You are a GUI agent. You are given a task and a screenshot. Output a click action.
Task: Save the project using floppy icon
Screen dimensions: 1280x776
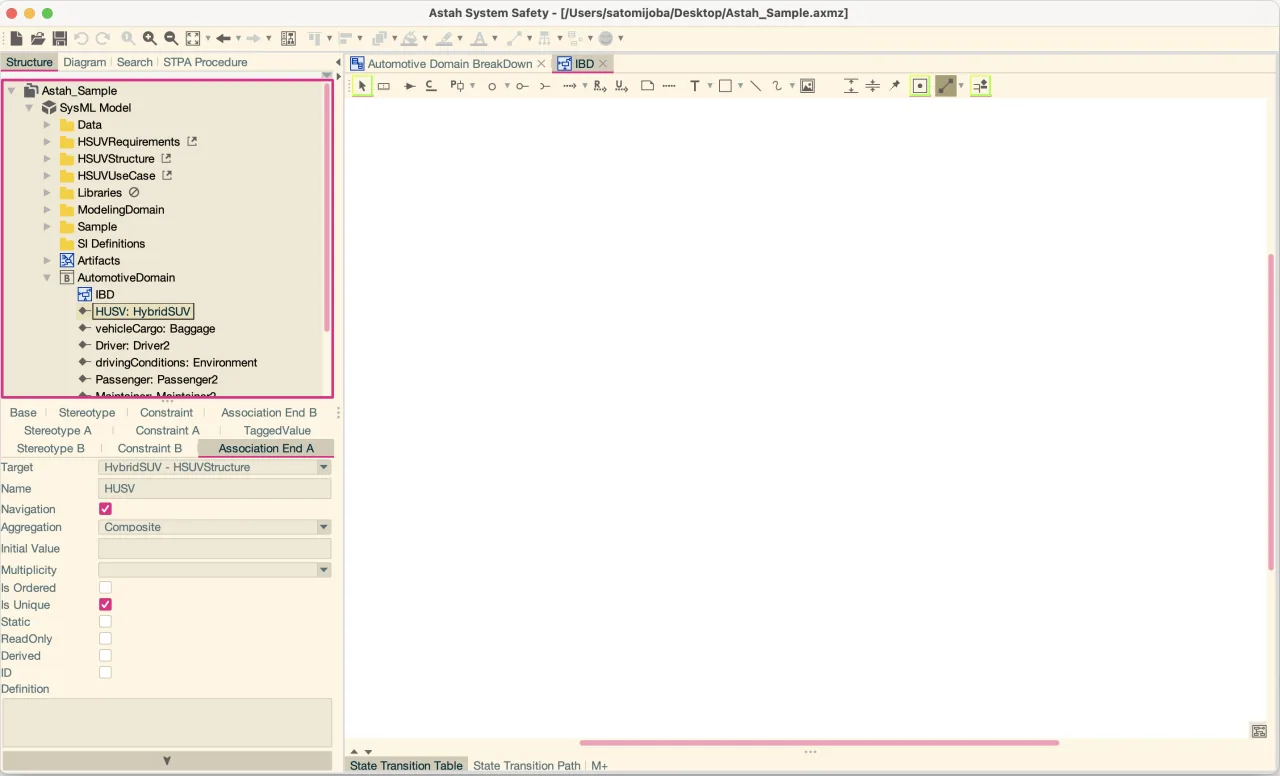[60, 38]
